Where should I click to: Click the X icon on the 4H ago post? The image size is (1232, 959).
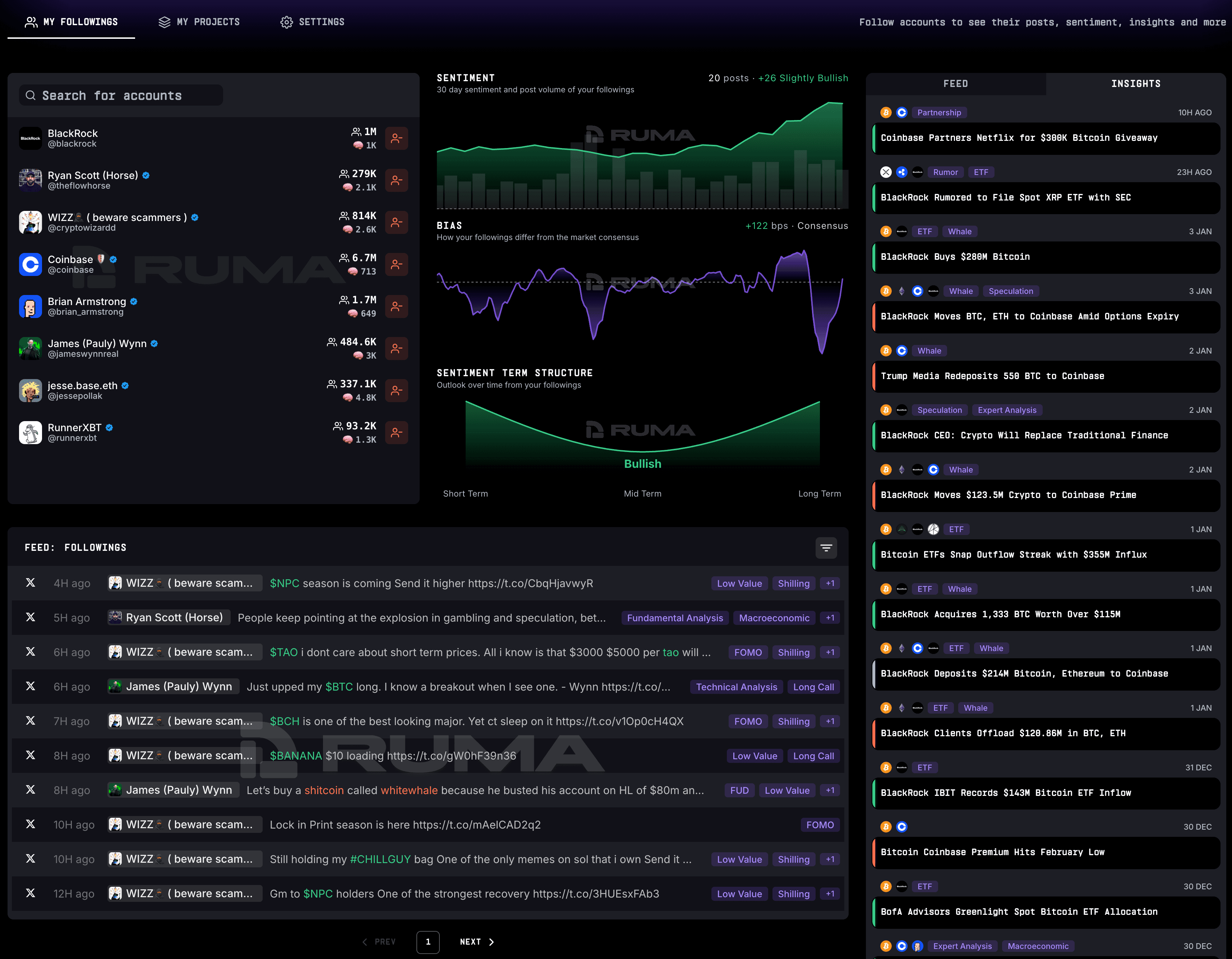coord(31,583)
